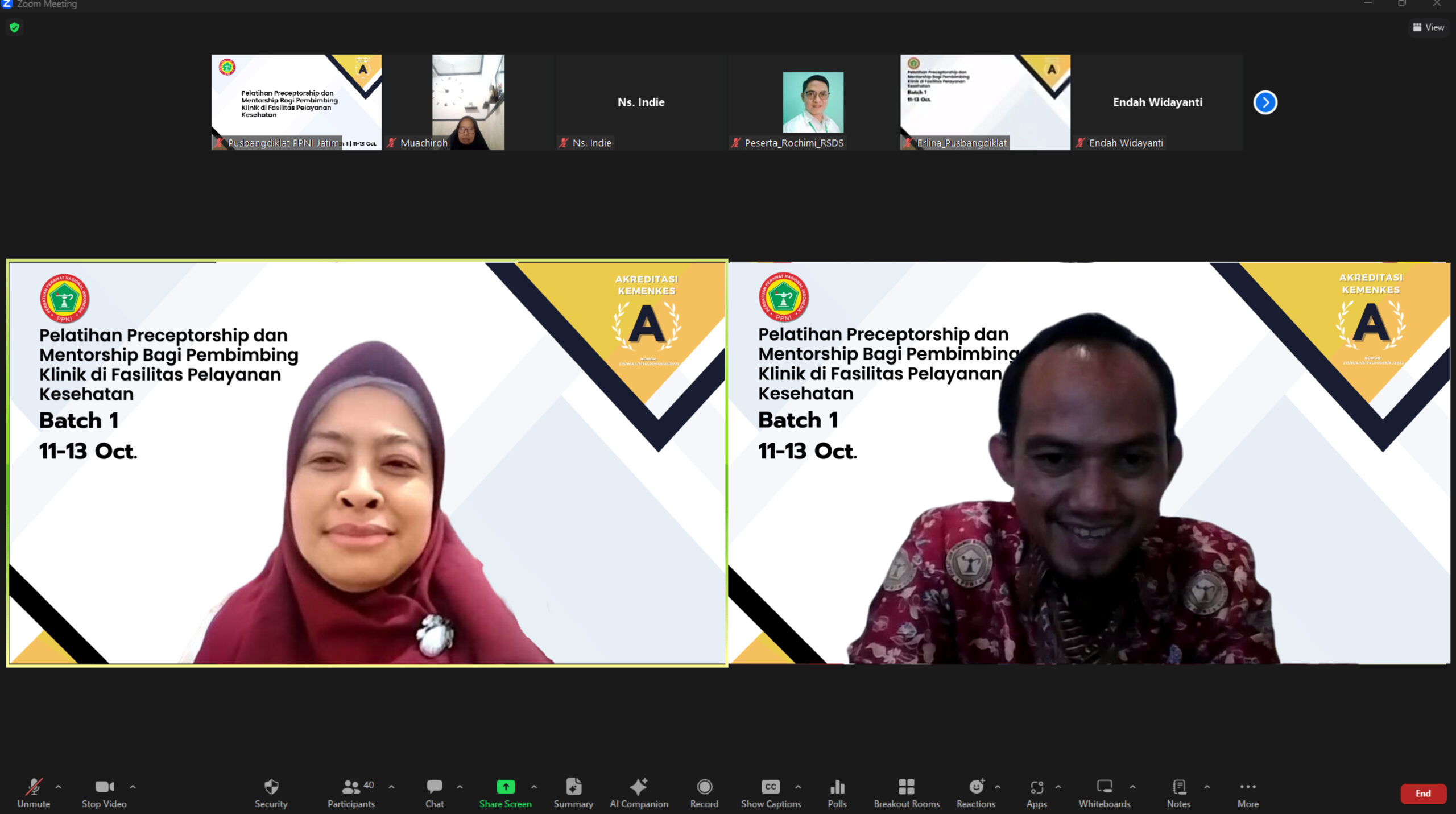The image size is (1456, 814).
Task: Open the Security shield icon
Action: coord(271,788)
